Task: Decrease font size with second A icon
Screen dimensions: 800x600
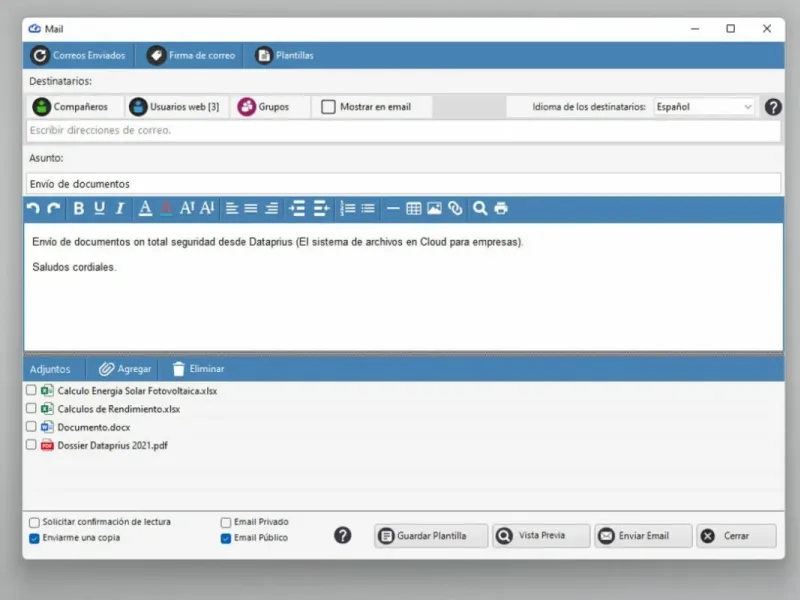Action: pyautogui.click(x=207, y=208)
